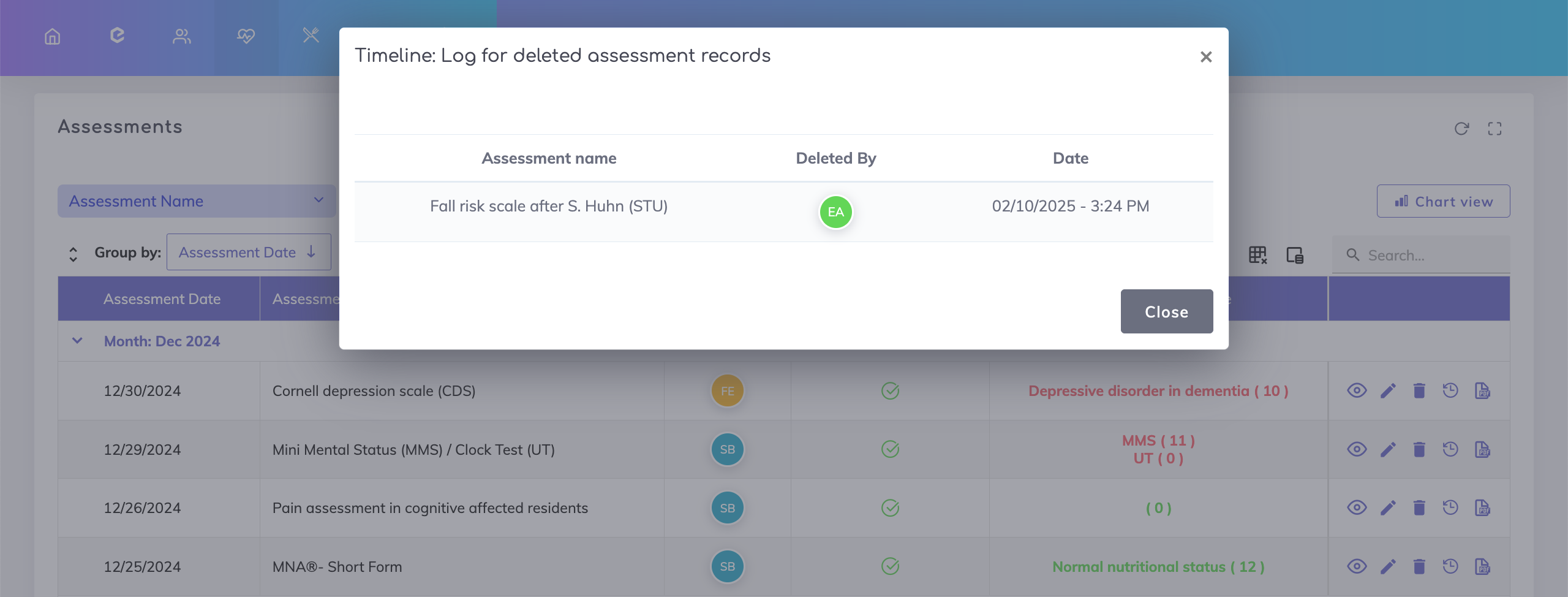The image size is (1568, 597).
Task: Open the residents people icon
Action: [182, 37]
